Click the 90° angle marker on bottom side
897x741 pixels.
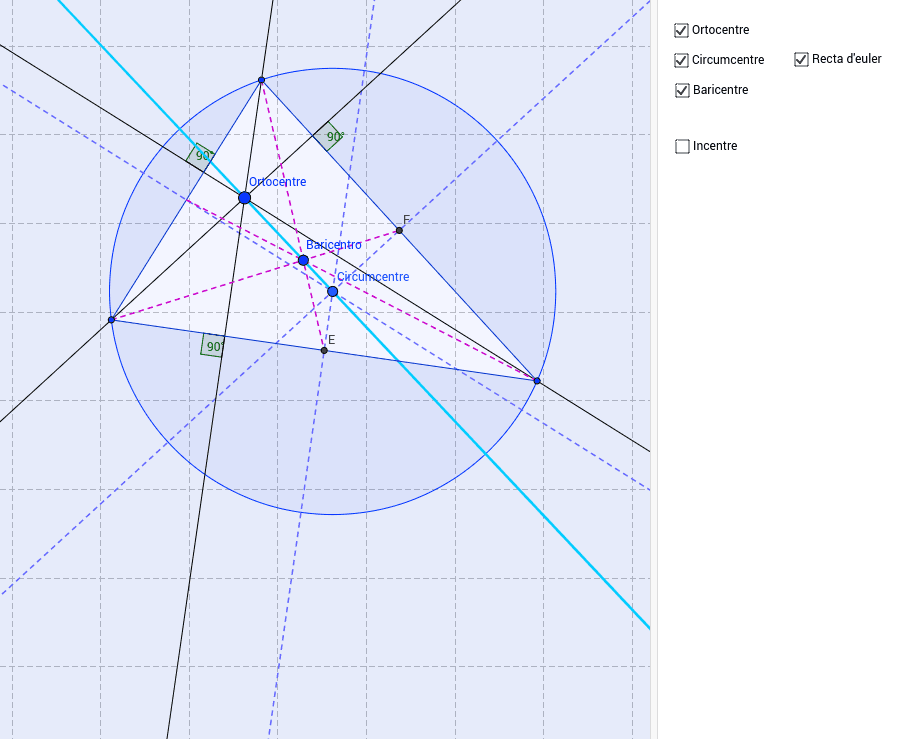coord(213,346)
